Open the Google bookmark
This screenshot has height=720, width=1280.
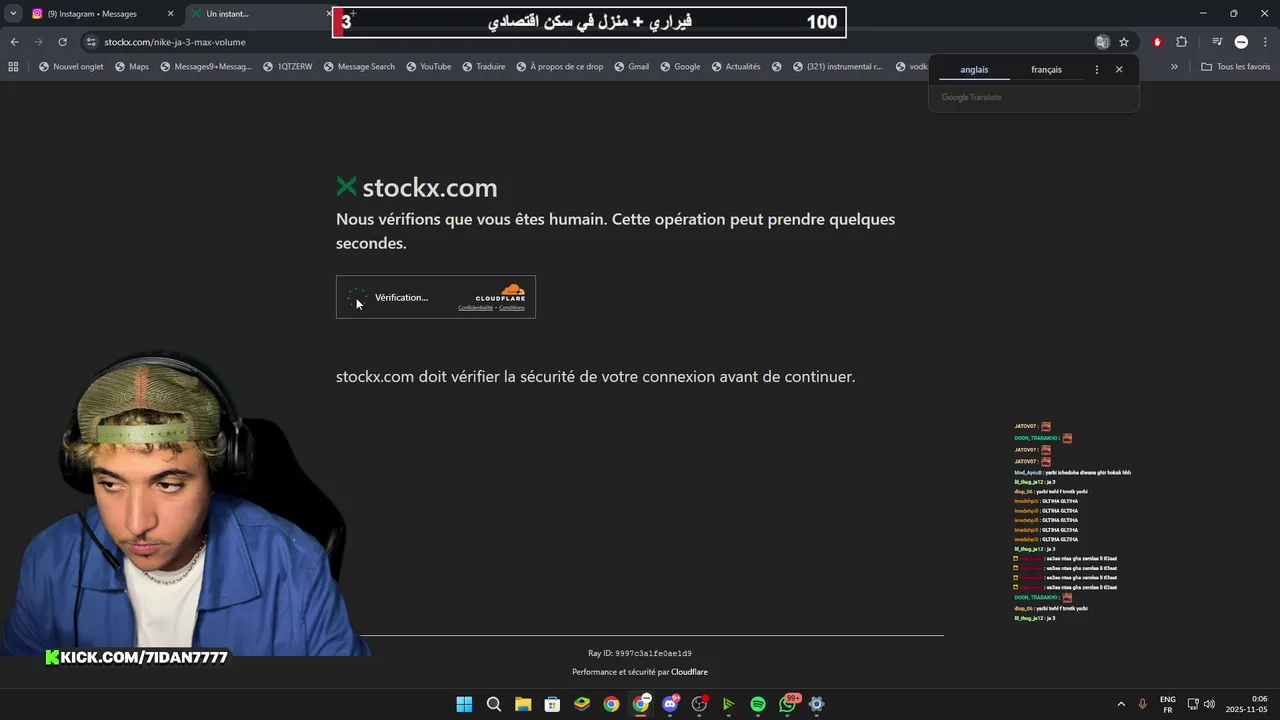tap(680, 67)
